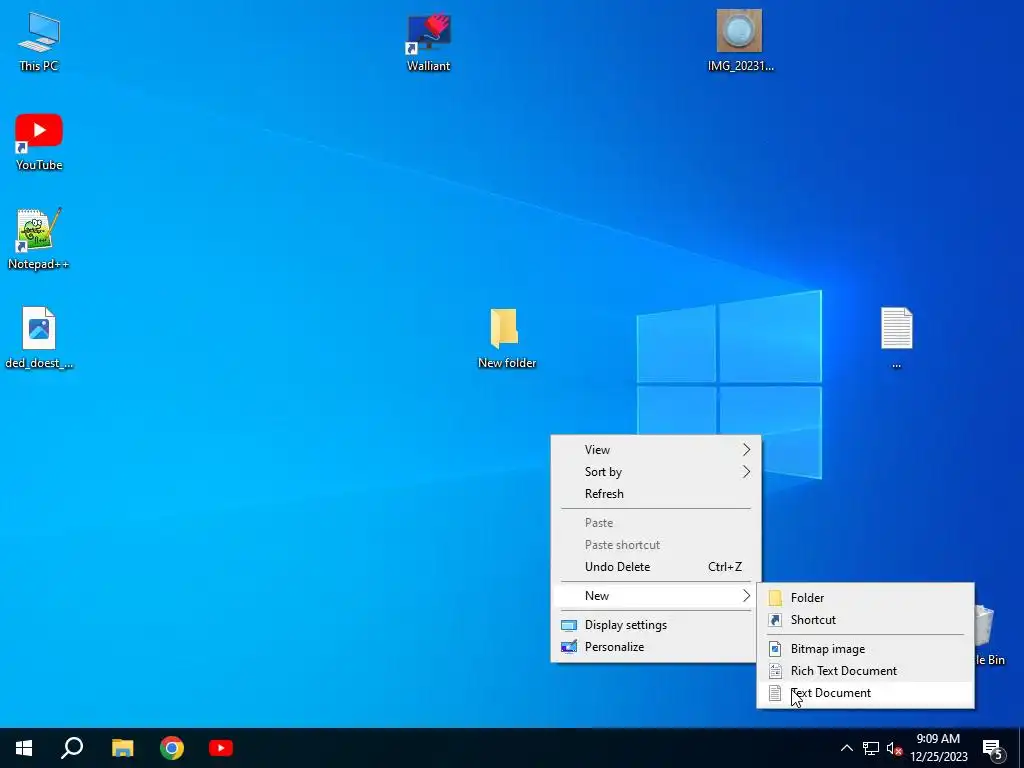1024x768 pixels.
Task: Click the Folder icon in New submenu
Action: (775, 598)
